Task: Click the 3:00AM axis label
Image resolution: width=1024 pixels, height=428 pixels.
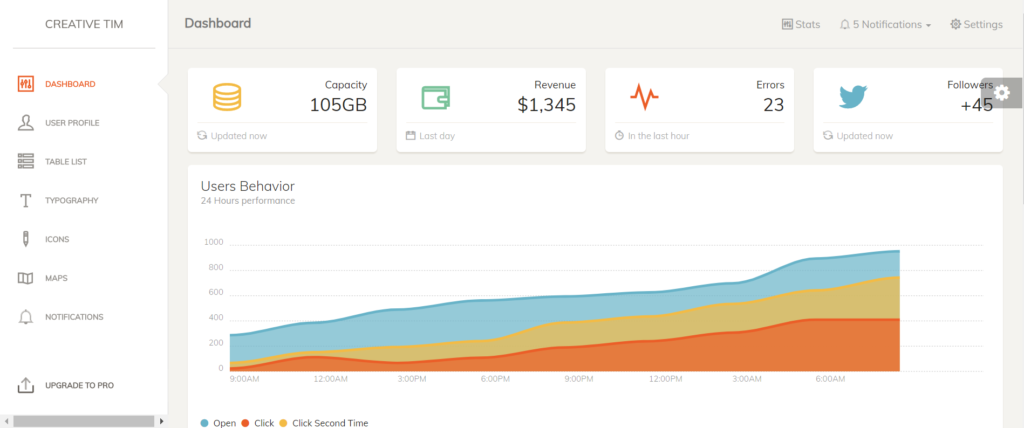Action: 746,379
